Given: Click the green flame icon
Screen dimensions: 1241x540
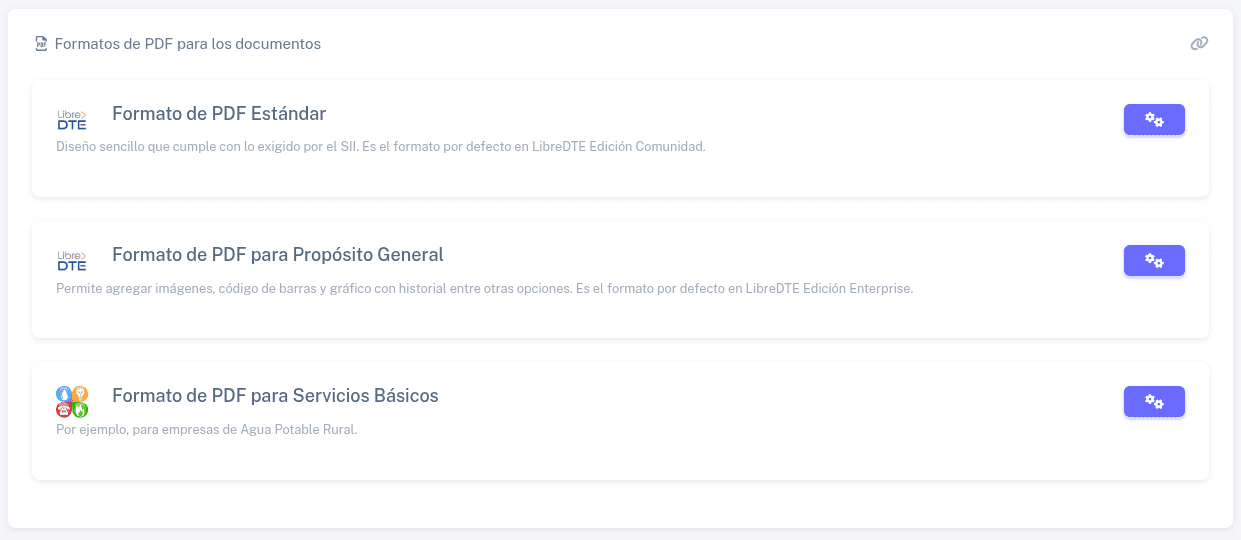Looking at the screenshot, I should (80, 409).
